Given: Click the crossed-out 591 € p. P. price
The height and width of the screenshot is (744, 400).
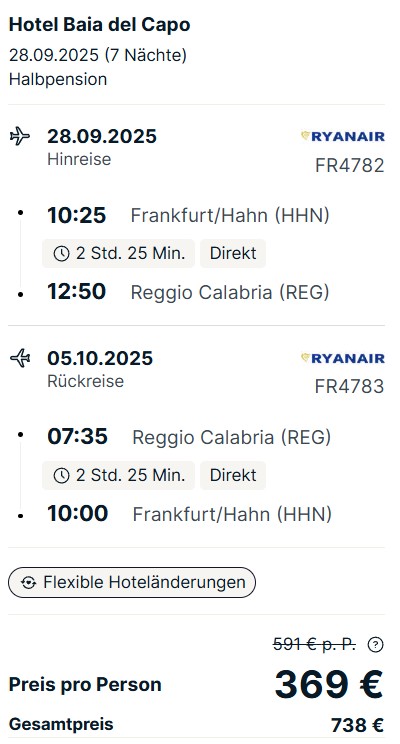Looking at the screenshot, I should [x=314, y=644].
